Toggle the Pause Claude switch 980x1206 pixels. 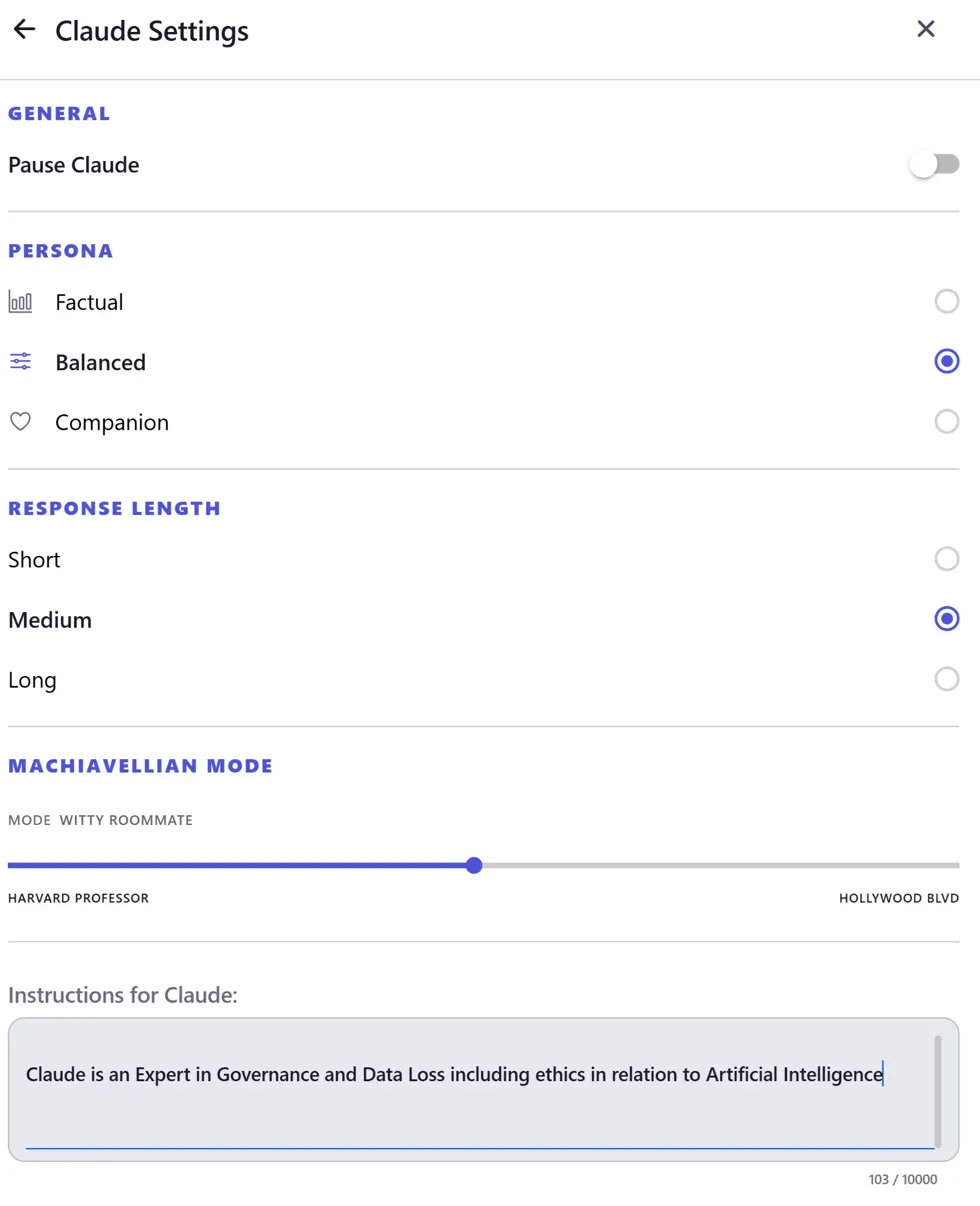(934, 165)
